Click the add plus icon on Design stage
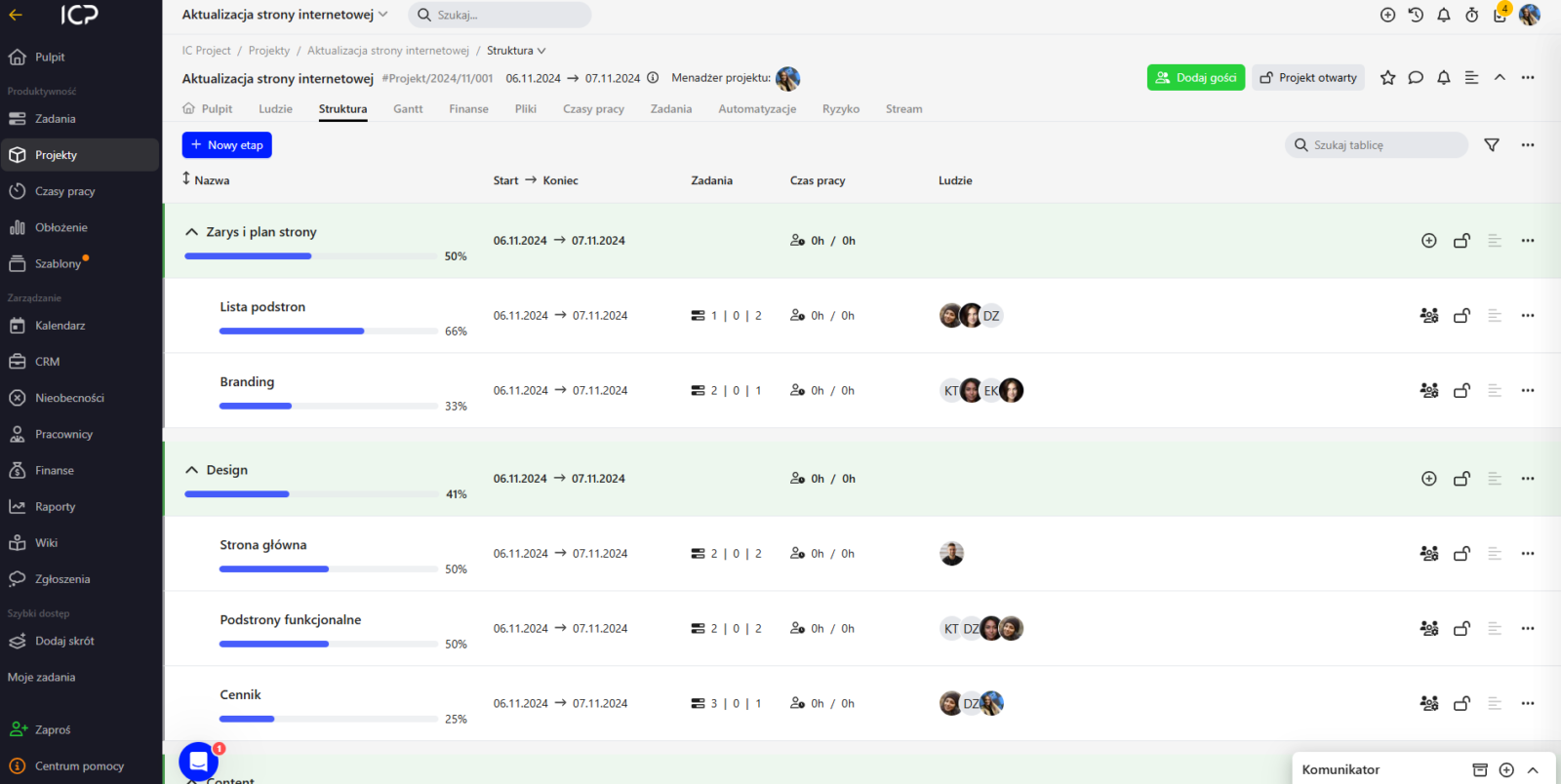 click(x=1428, y=479)
